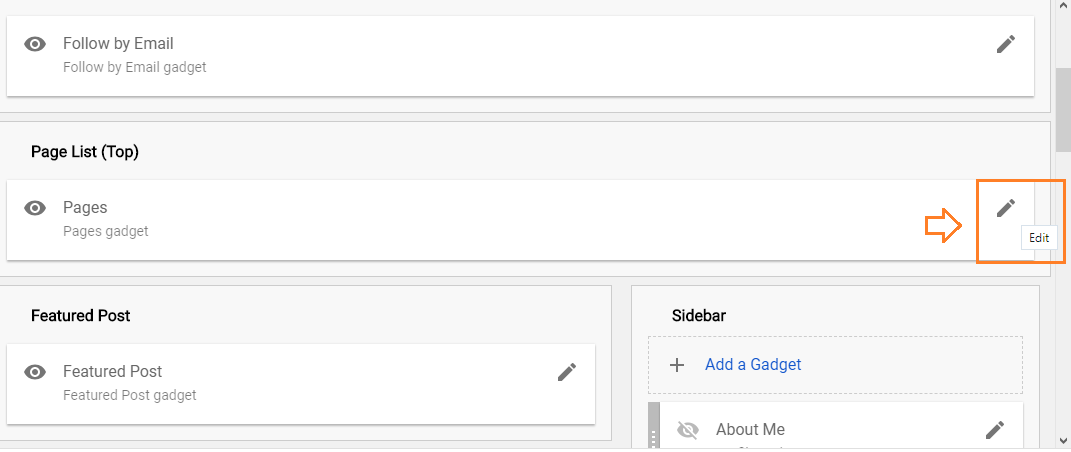Click the Sidebar section heading

point(699,315)
